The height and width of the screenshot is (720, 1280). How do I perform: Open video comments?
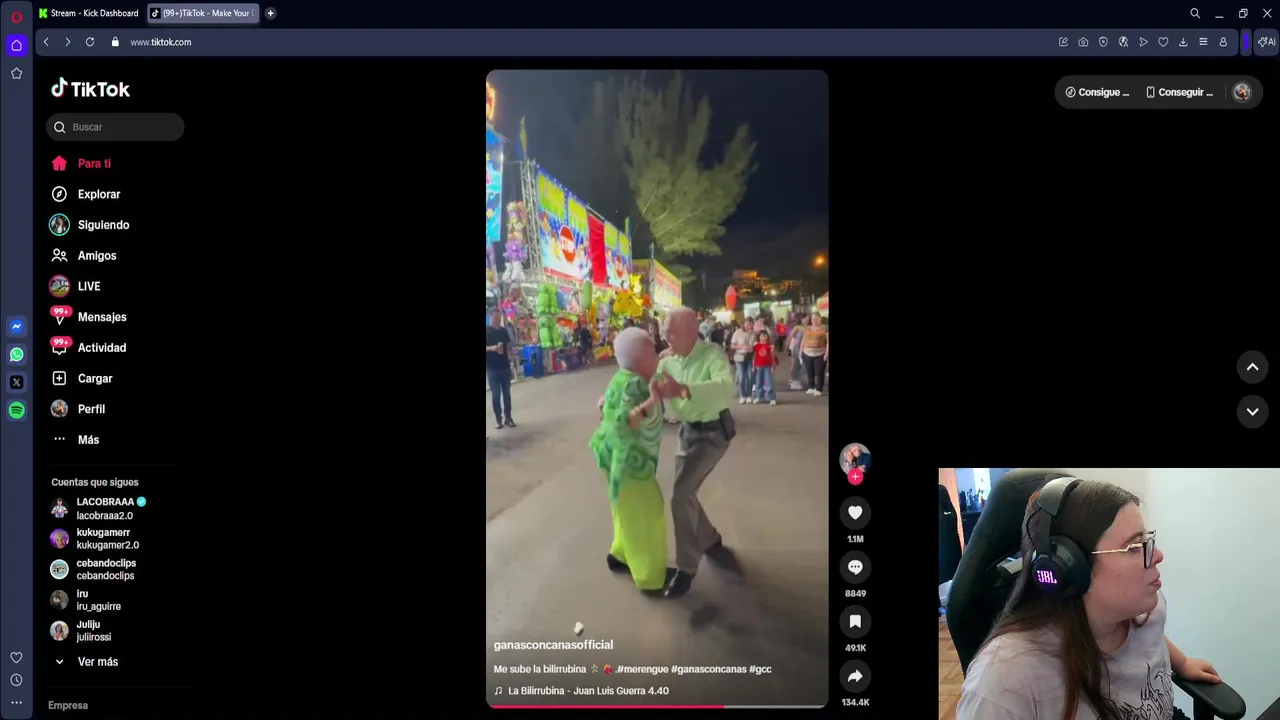point(855,567)
